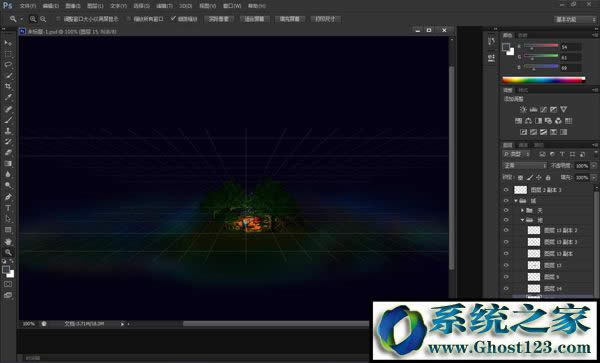Select the Healing Brush tool
The image size is (600, 363).
[x=8, y=109]
